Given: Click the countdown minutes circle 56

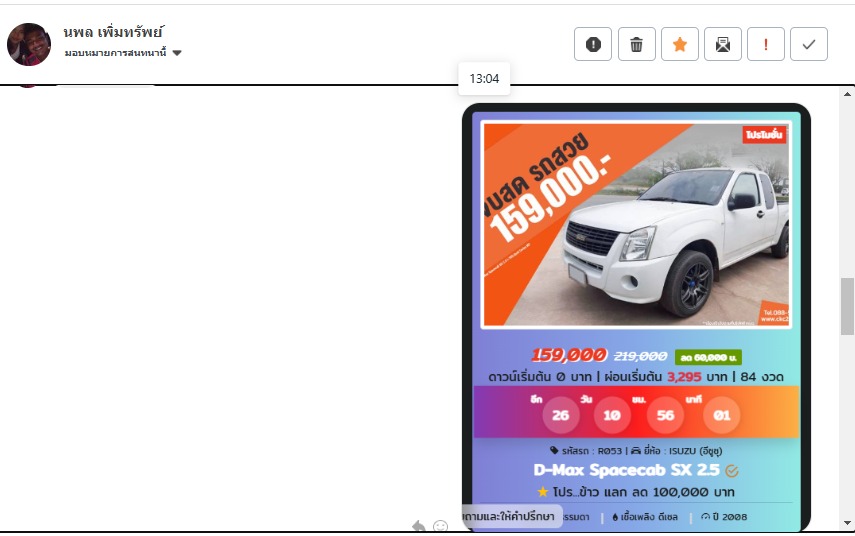Looking at the screenshot, I should point(665,415).
